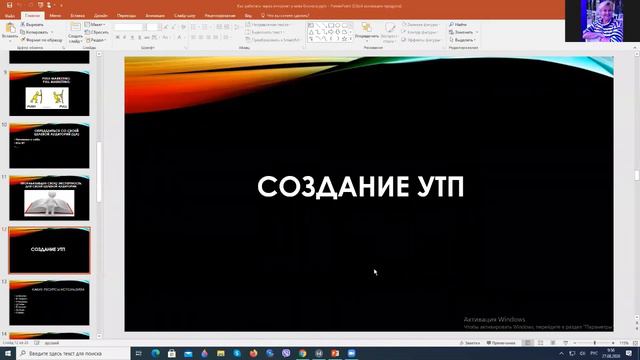The width and height of the screenshot is (640, 360).
Task: Open Google Chrome from the taskbar
Action: pos(302,353)
